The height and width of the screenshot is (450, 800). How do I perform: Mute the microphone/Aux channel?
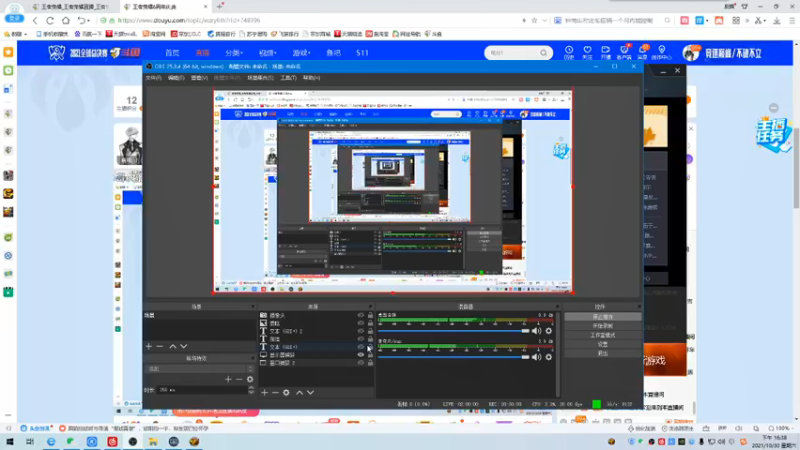tap(536, 357)
